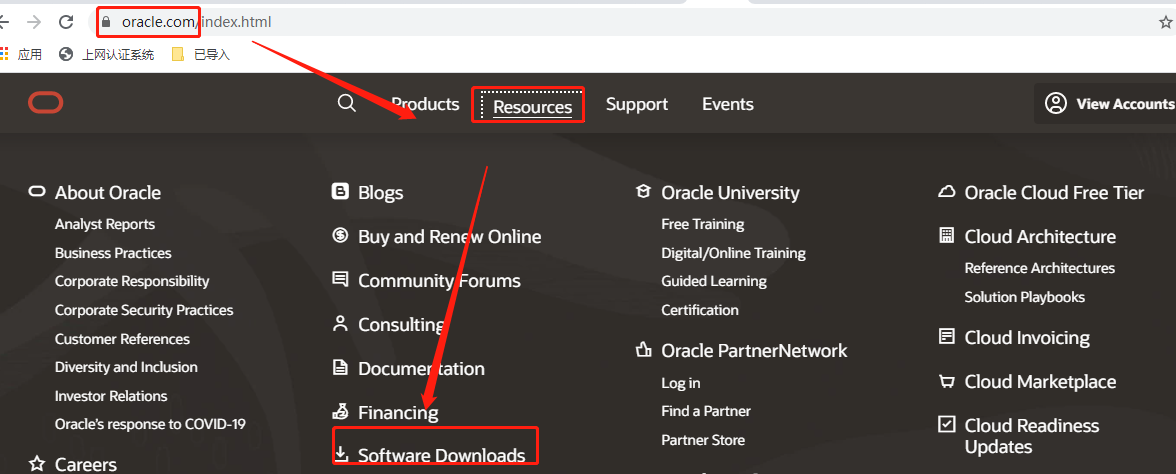
Task: Click the Software Downloads download icon
Action: (341, 454)
